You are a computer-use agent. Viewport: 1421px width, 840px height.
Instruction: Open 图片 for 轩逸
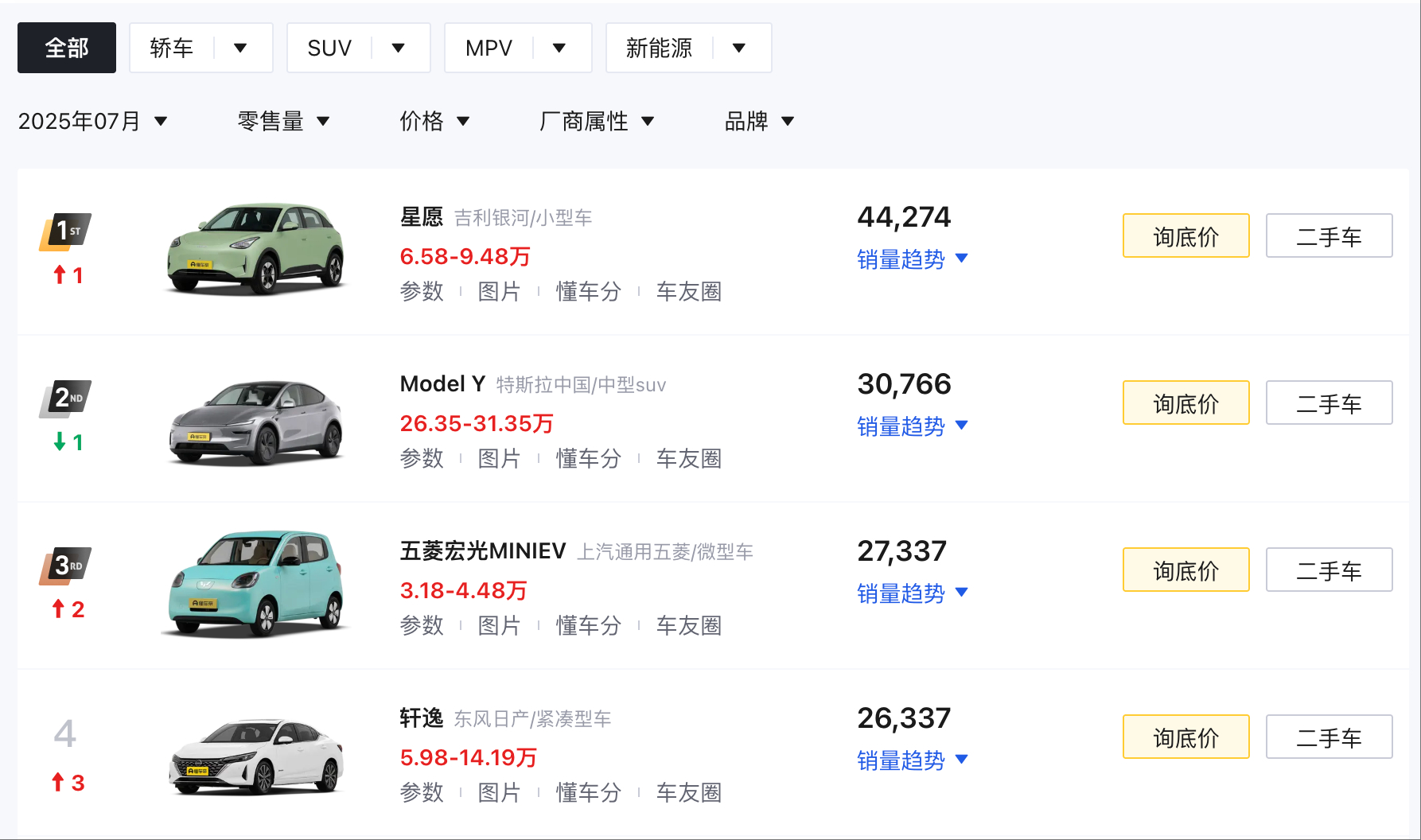[499, 792]
